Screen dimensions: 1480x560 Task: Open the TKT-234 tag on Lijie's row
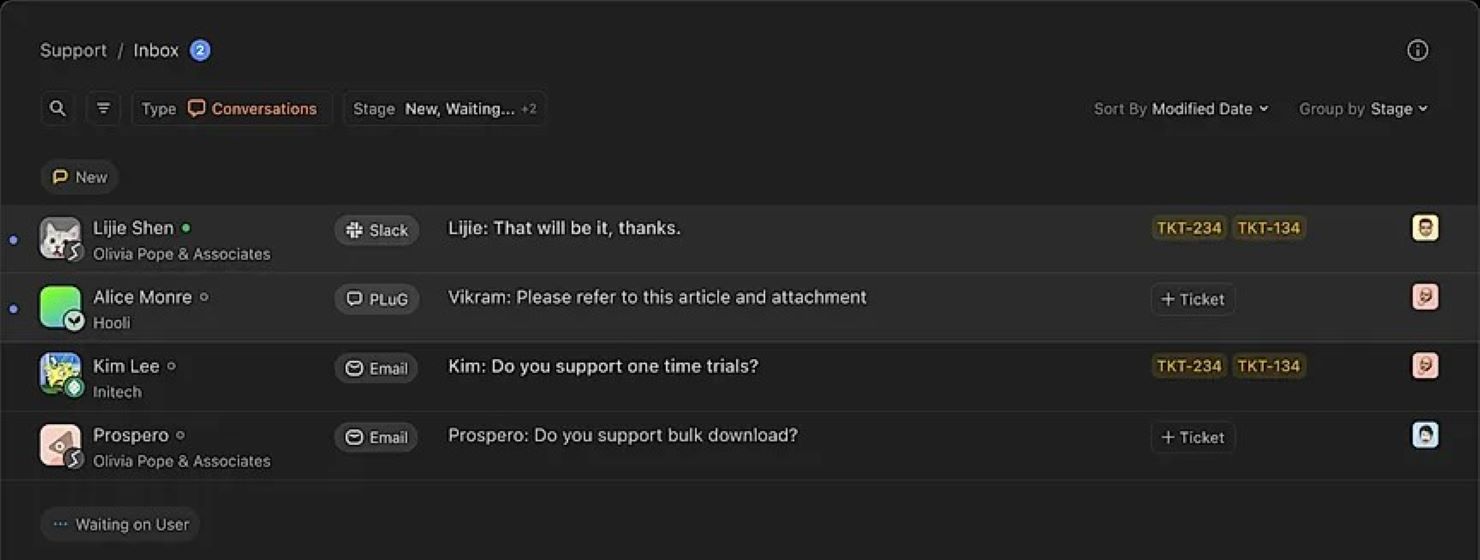click(1189, 228)
